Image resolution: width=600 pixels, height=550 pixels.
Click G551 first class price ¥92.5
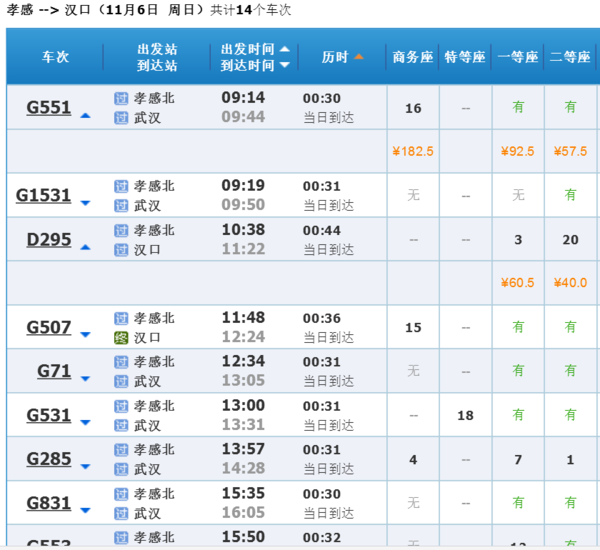(517, 152)
